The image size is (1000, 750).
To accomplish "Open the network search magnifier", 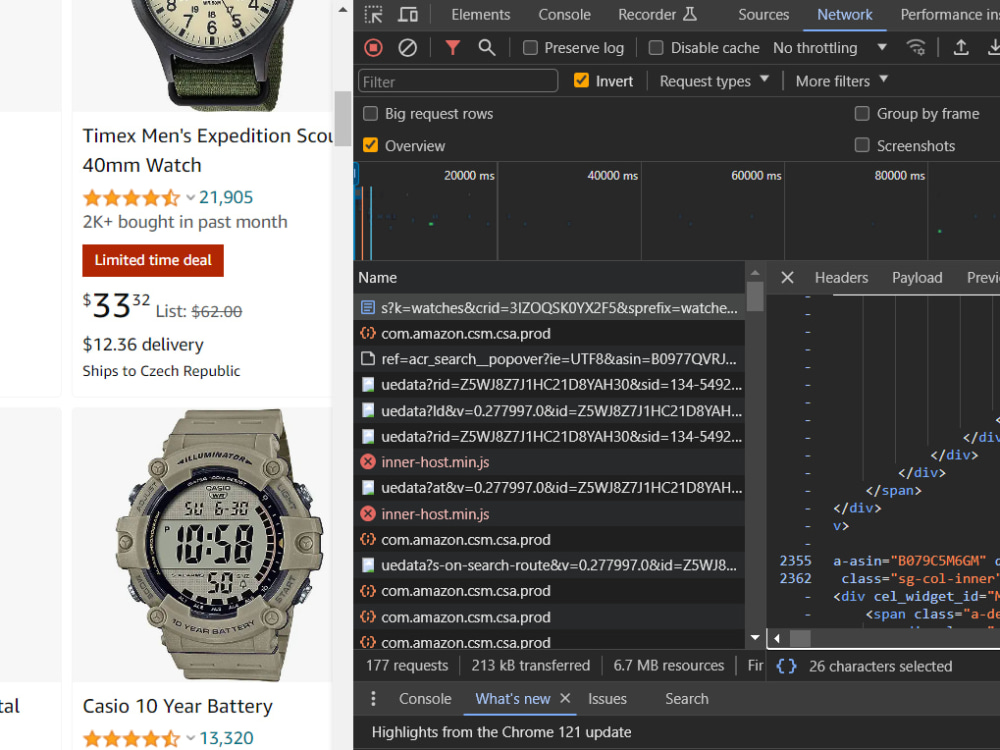I will coord(487,48).
